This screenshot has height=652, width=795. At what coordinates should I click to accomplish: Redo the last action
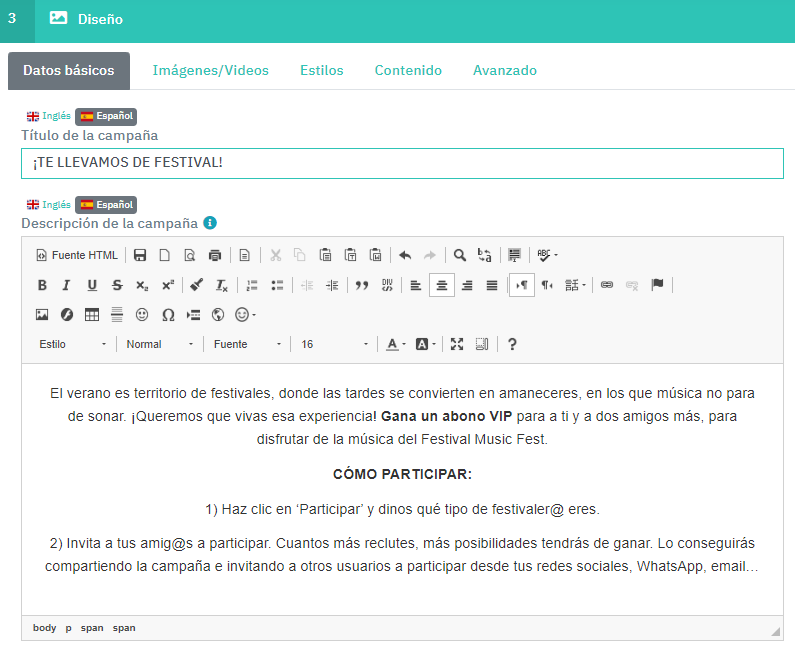[430, 255]
